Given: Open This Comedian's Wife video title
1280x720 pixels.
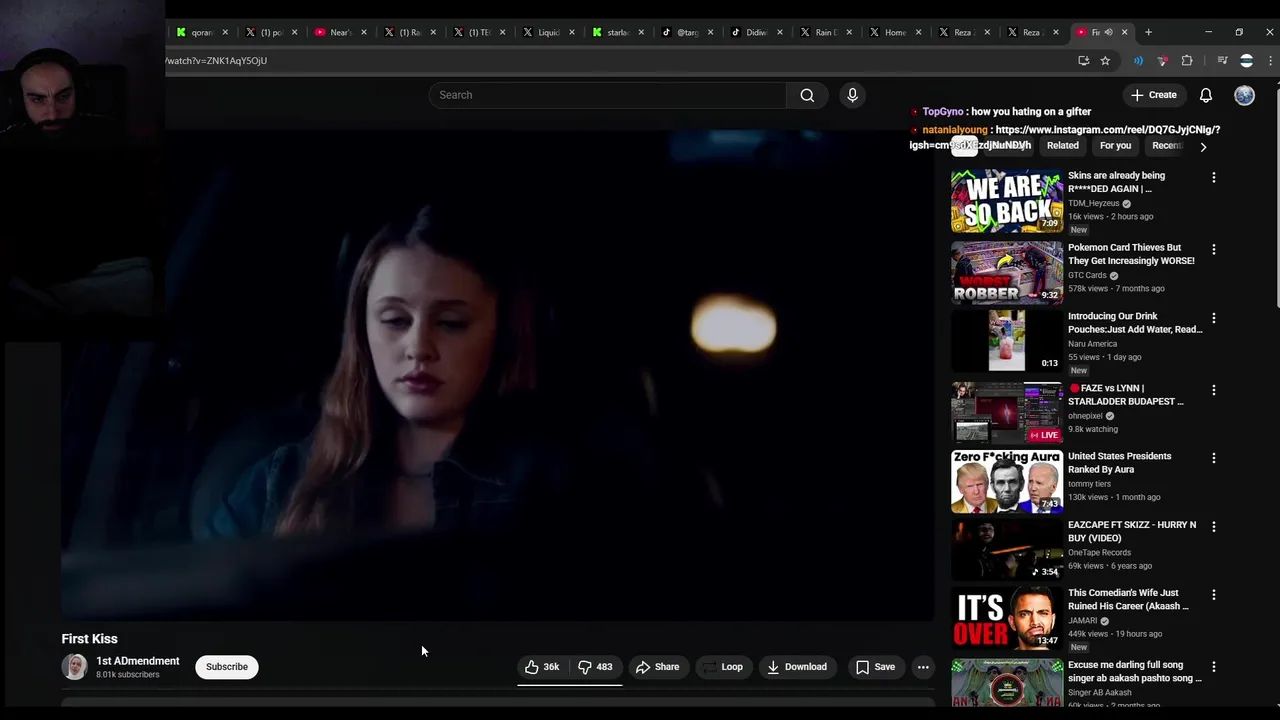Looking at the screenshot, I should (x=1128, y=599).
